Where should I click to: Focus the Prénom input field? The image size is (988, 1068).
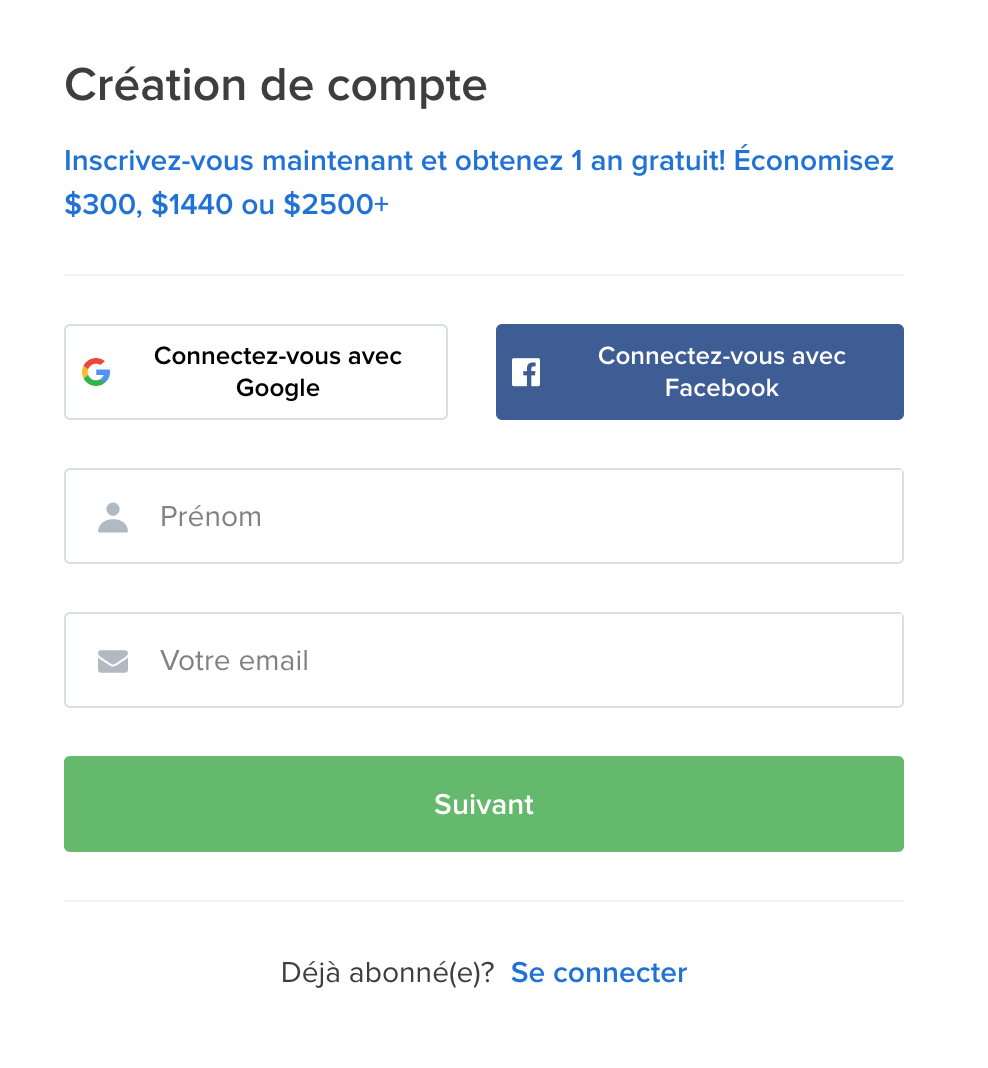520,517
